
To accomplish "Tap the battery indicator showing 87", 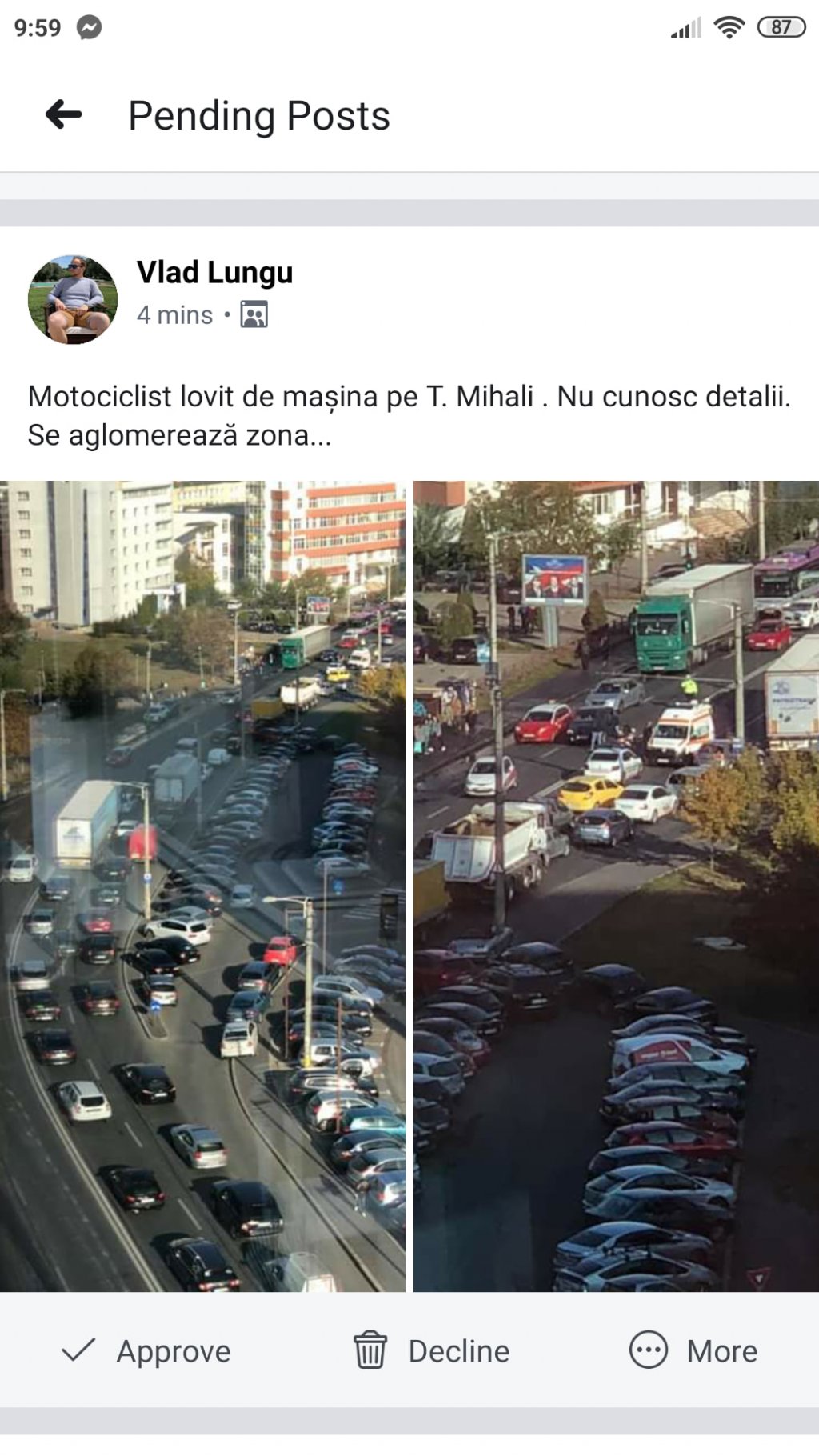I will (781, 27).
